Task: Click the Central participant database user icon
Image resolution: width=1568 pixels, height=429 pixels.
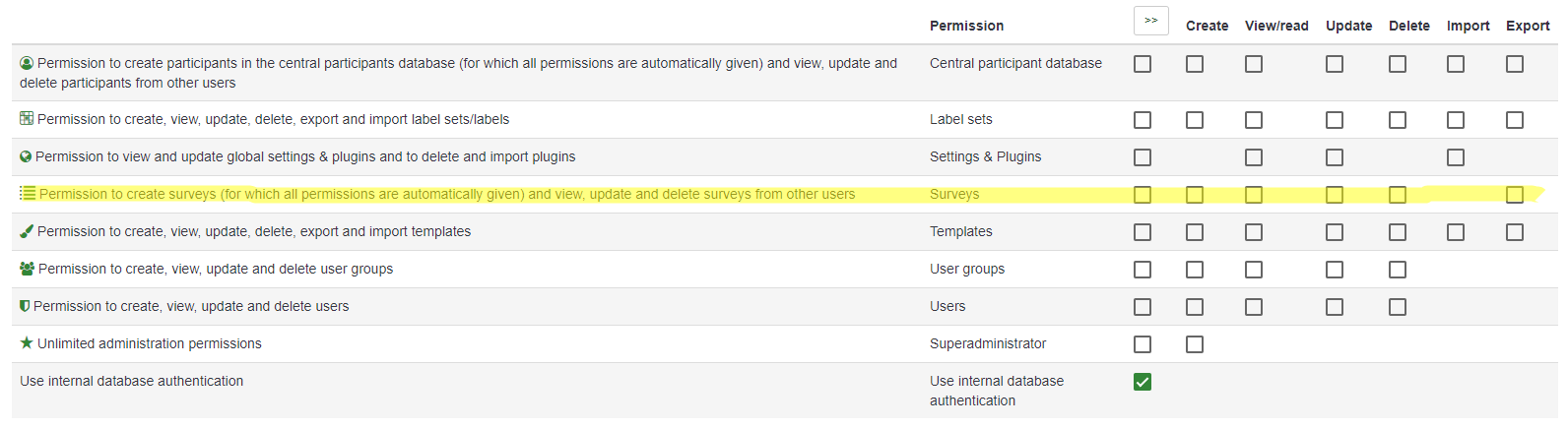Action: [27, 63]
